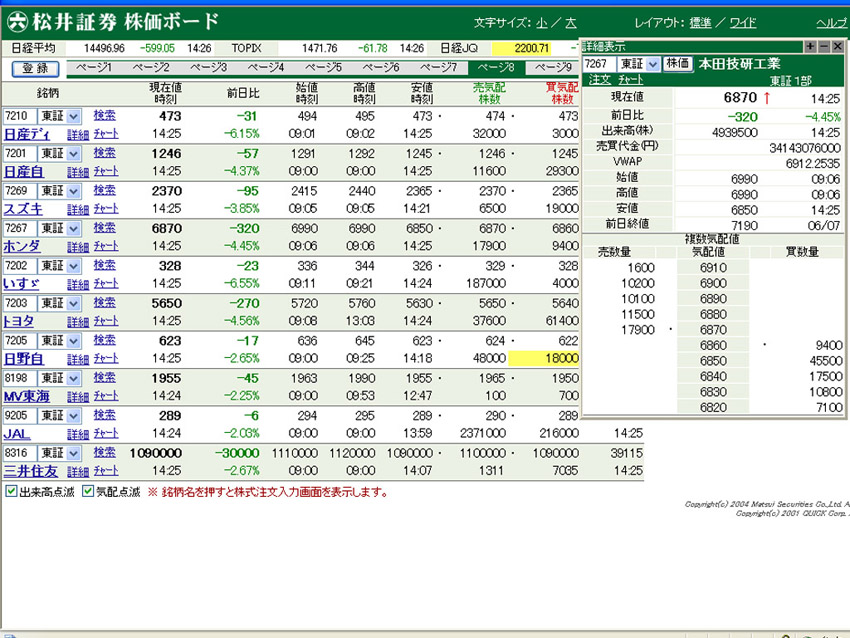Minimize the 詳細表示 panel

point(824,47)
